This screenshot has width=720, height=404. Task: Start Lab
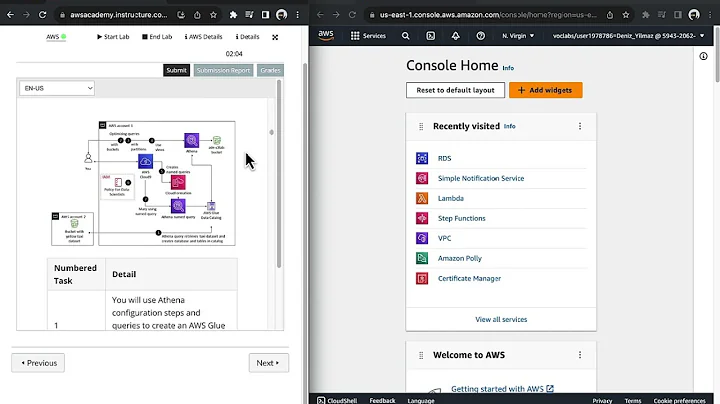(x=113, y=37)
